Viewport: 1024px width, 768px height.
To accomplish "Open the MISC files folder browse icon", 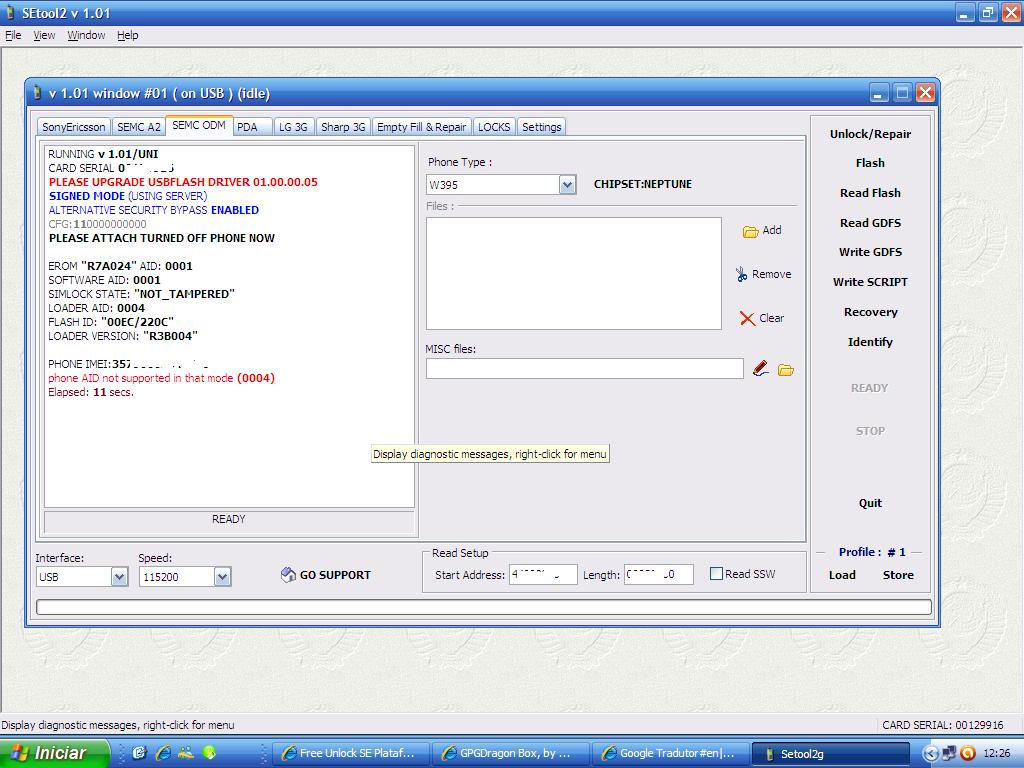I will pyautogui.click(x=786, y=370).
